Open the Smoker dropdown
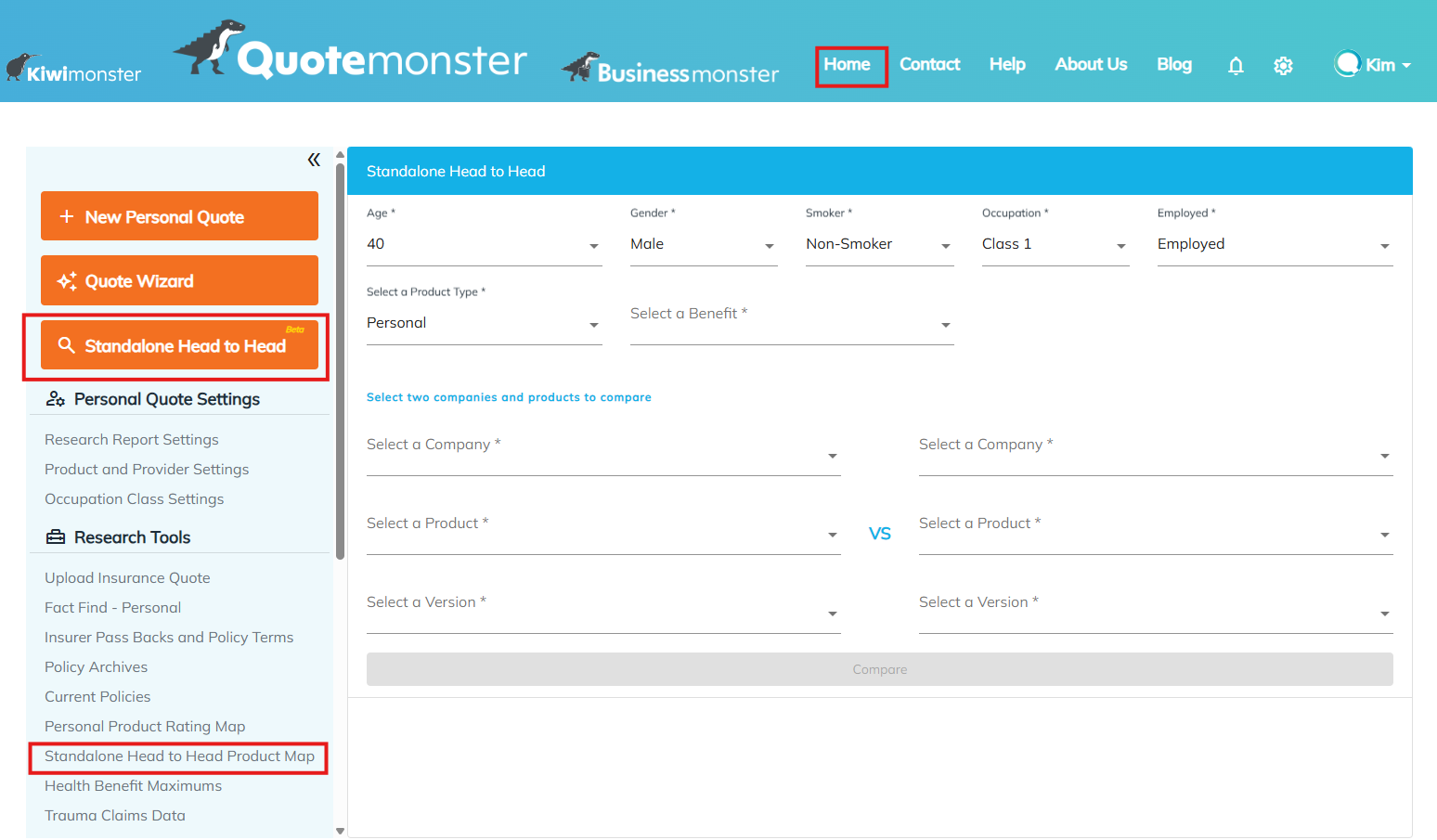The height and width of the screenshot is (840, 1437). tap(879, 245)
